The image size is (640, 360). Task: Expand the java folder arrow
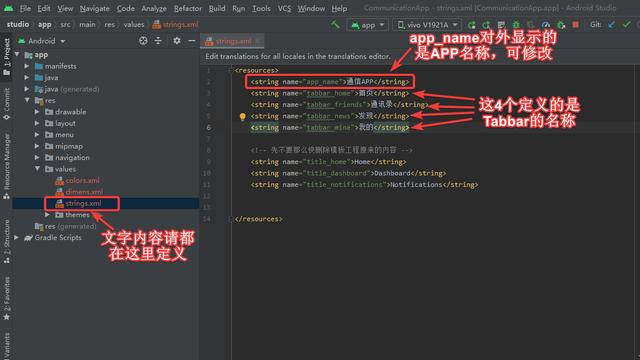point(27,77)
